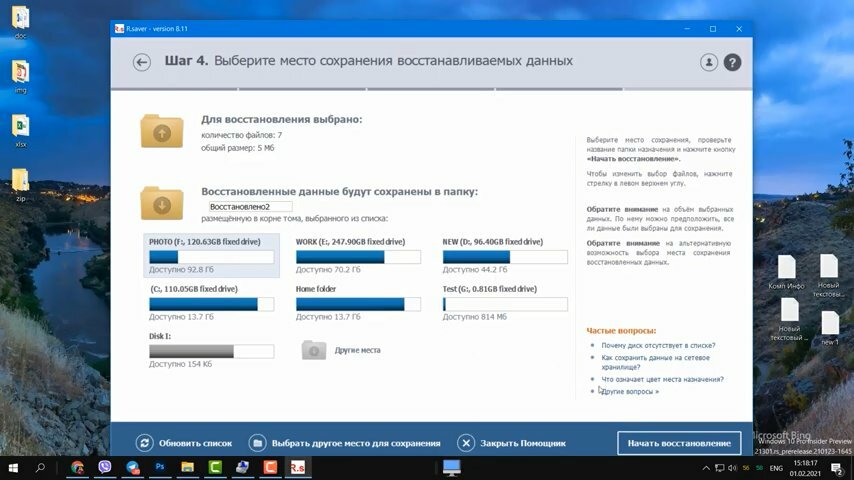Open Camtasia green C taskbar icon
854x480 pixels.
click(215, 467)
